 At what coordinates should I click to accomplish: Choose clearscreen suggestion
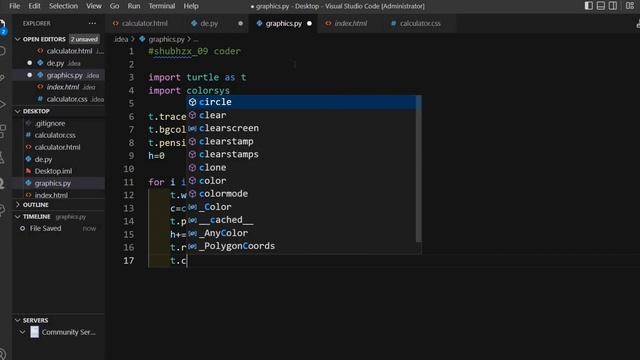(x=301, y=128)
